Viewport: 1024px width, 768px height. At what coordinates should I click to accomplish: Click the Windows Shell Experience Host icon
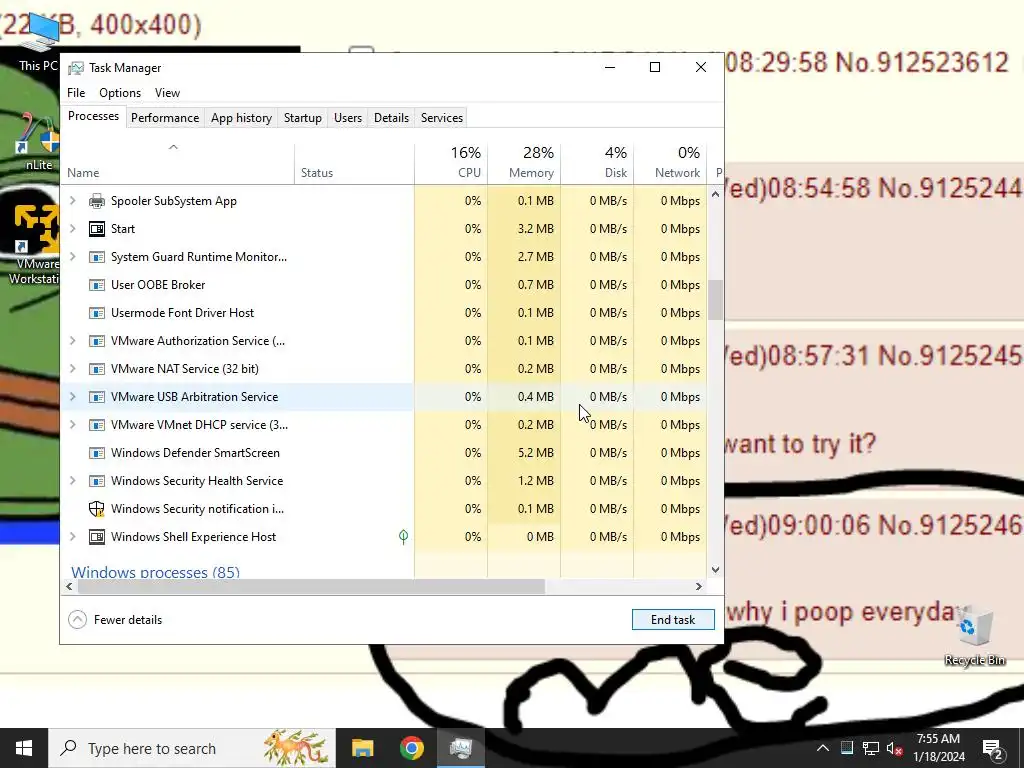tap(97, 537)
